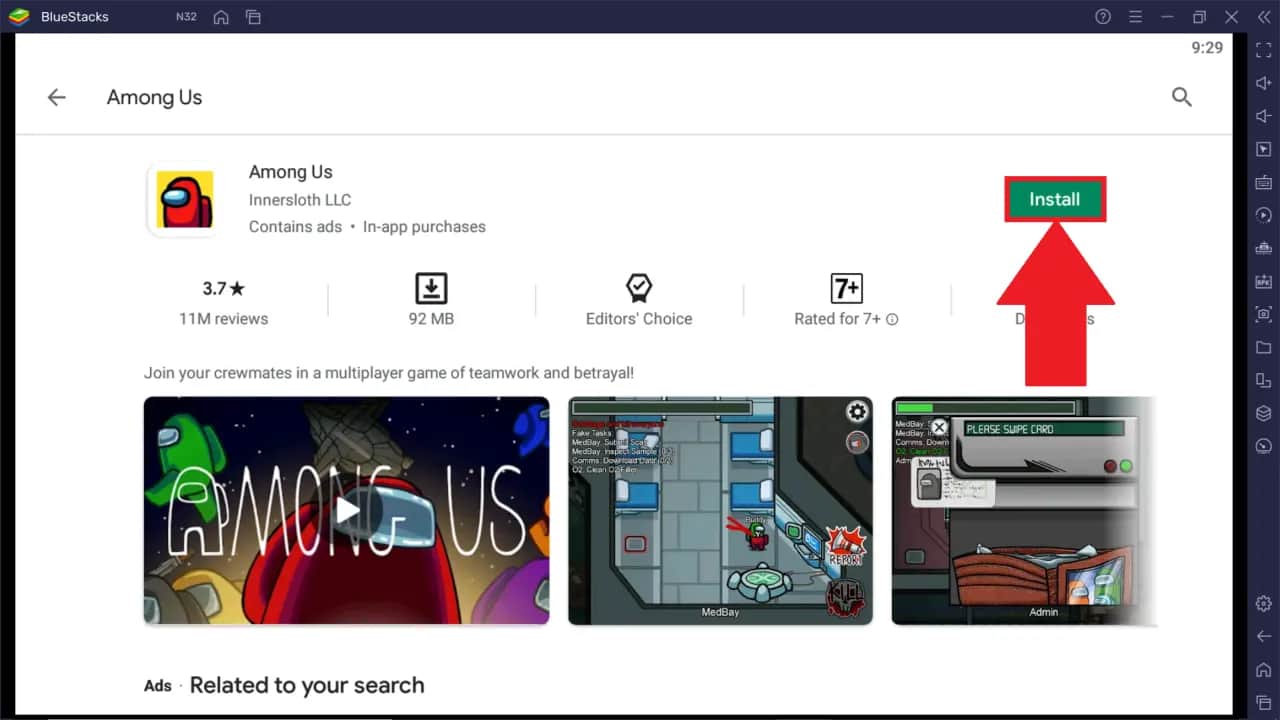Screen dimensions: 1280x720
Task: Open the 3.7 star rating reviews
Action: click(x=223, y=302)
